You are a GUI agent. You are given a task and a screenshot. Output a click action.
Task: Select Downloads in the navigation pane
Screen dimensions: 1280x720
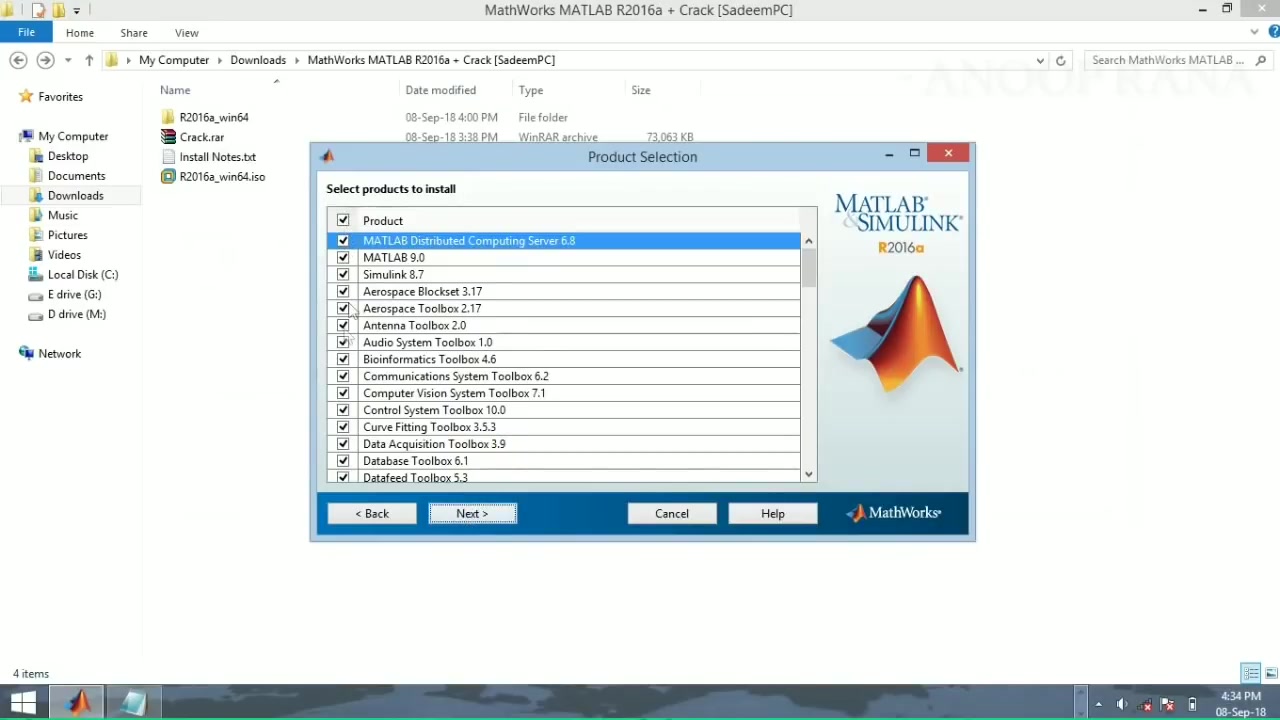click(x=75, y=196)
